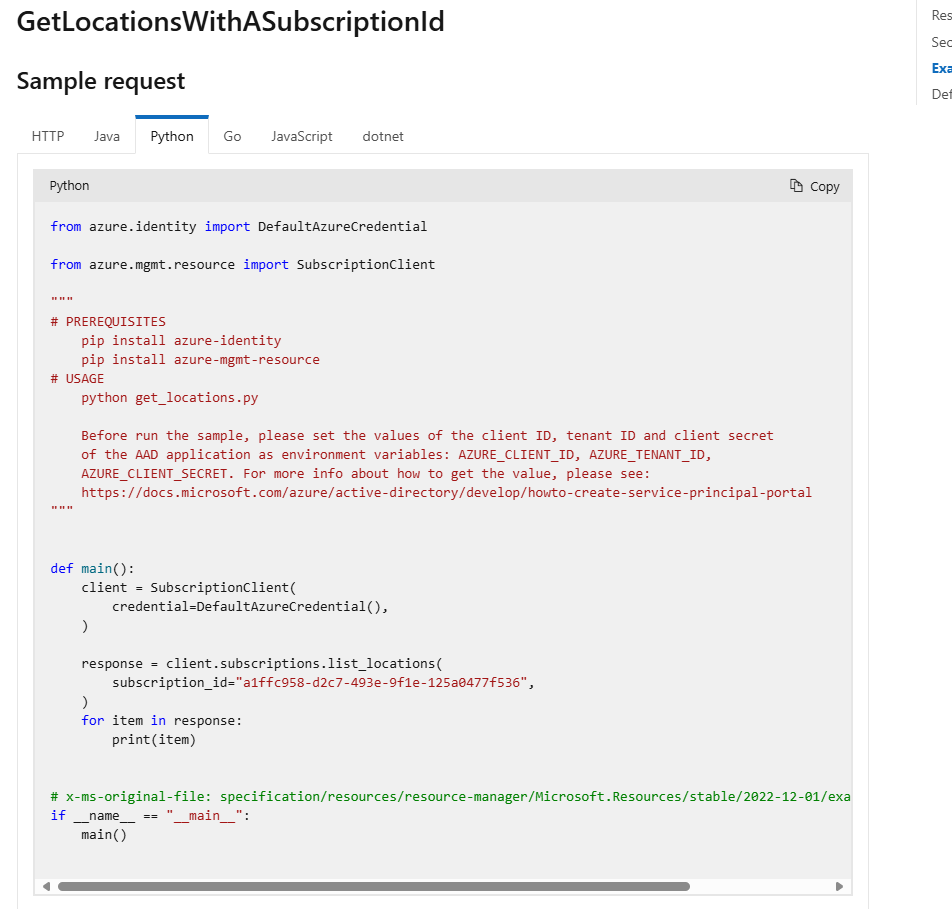Switch to the Go language tab
The height and width of the screenshot is (909, 952).
tap(231, 136)
